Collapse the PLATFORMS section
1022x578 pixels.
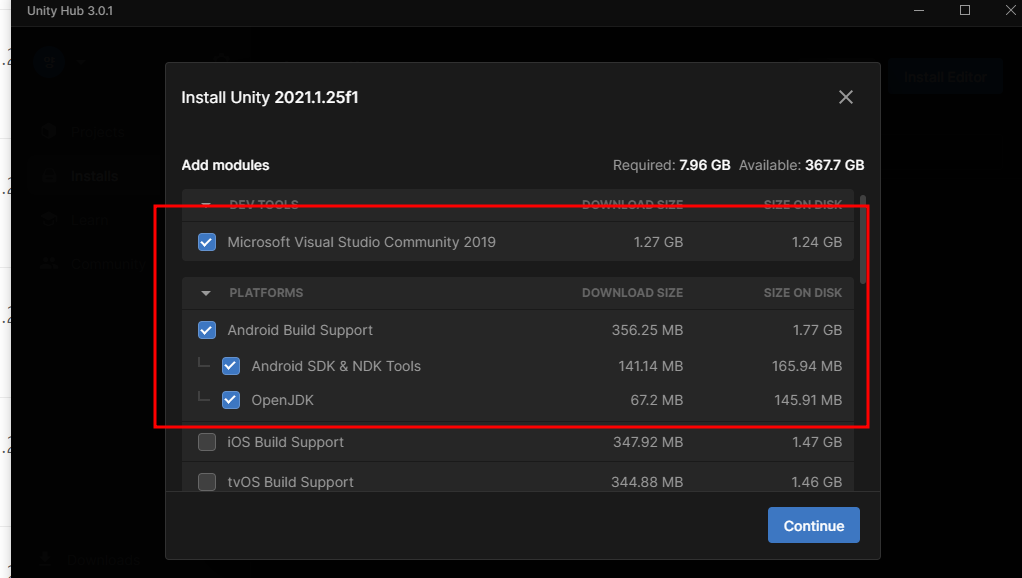tap(206, 293)
